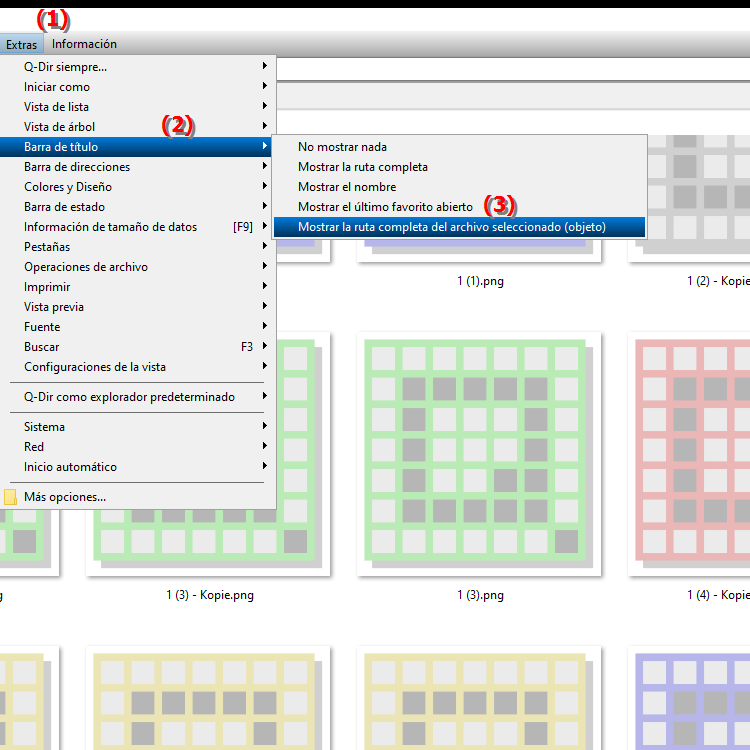Open the Extras menu

tap(21, 44)
